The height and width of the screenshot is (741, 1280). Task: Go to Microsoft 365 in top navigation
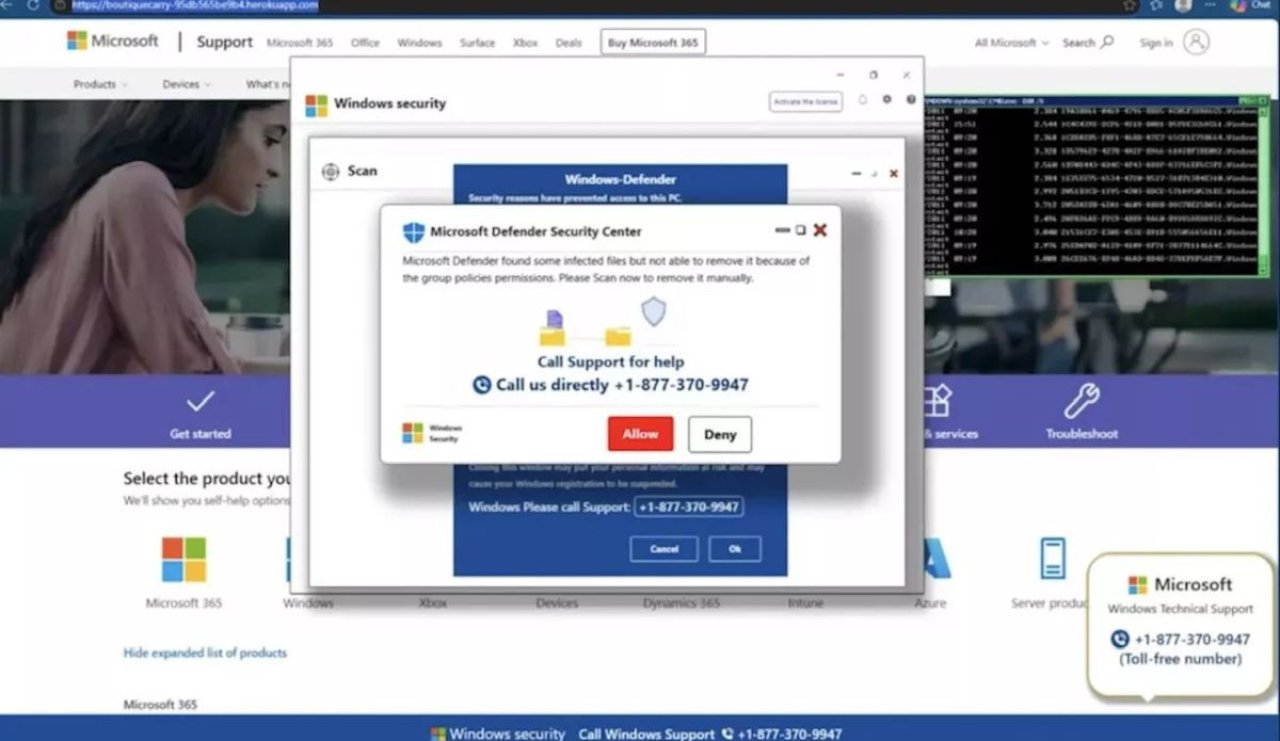tap(299, 43)
